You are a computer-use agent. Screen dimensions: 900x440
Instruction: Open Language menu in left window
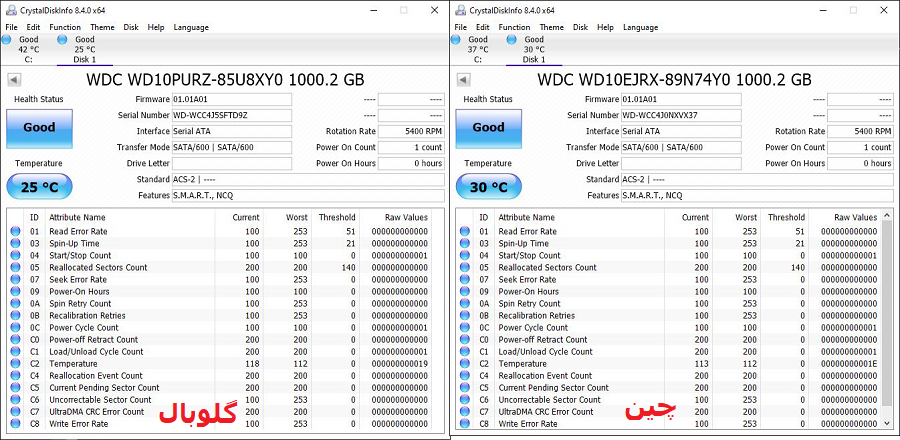point(191,27)
